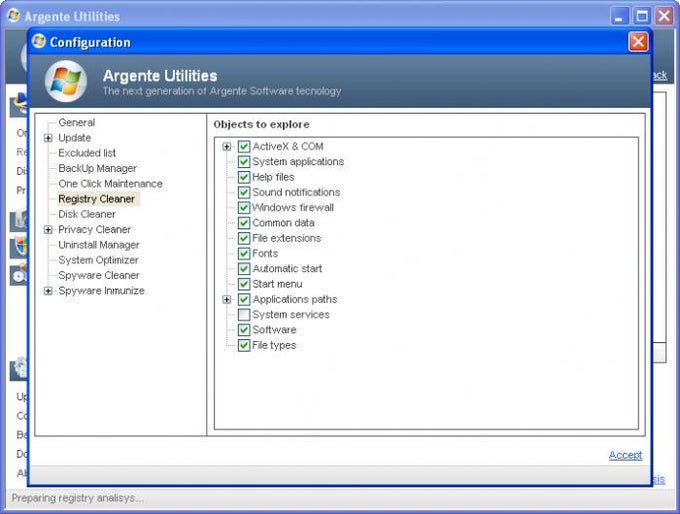The width and height of the screenshot is (680, 514).
Task: Maximize the Argente Utilities main window
Action: pyautogui.click(x=642, y=16)
